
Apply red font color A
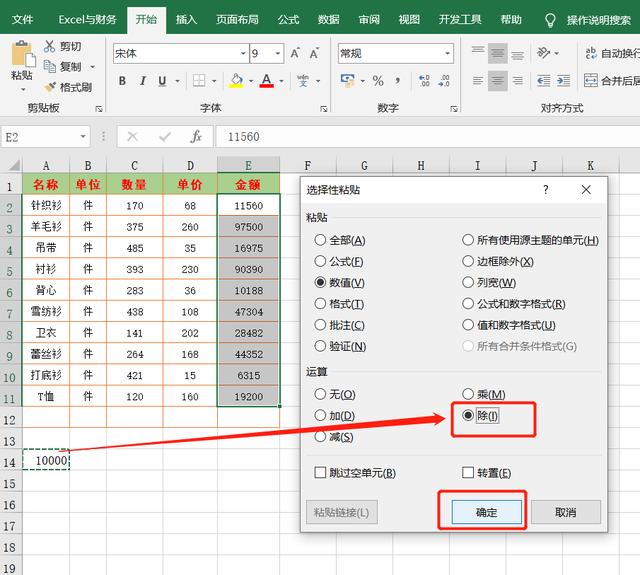coord(267,80)
